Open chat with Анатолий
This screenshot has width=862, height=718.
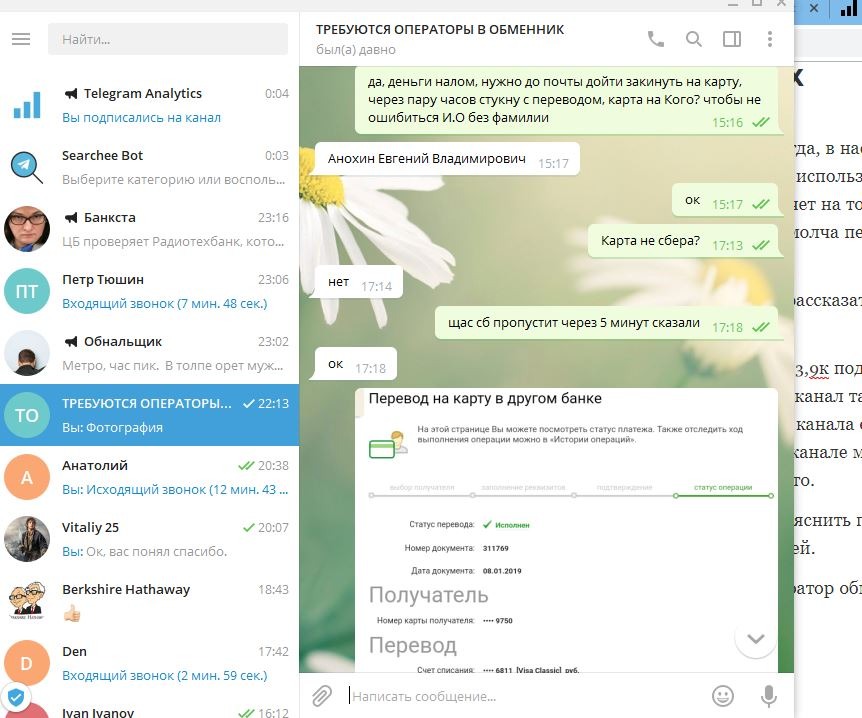click(x=150, y=477)
